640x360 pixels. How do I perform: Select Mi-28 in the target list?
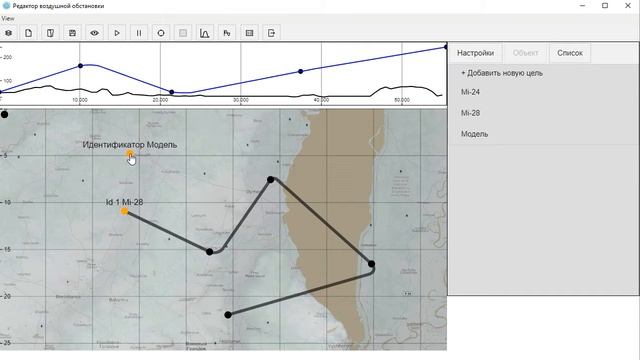470,113
